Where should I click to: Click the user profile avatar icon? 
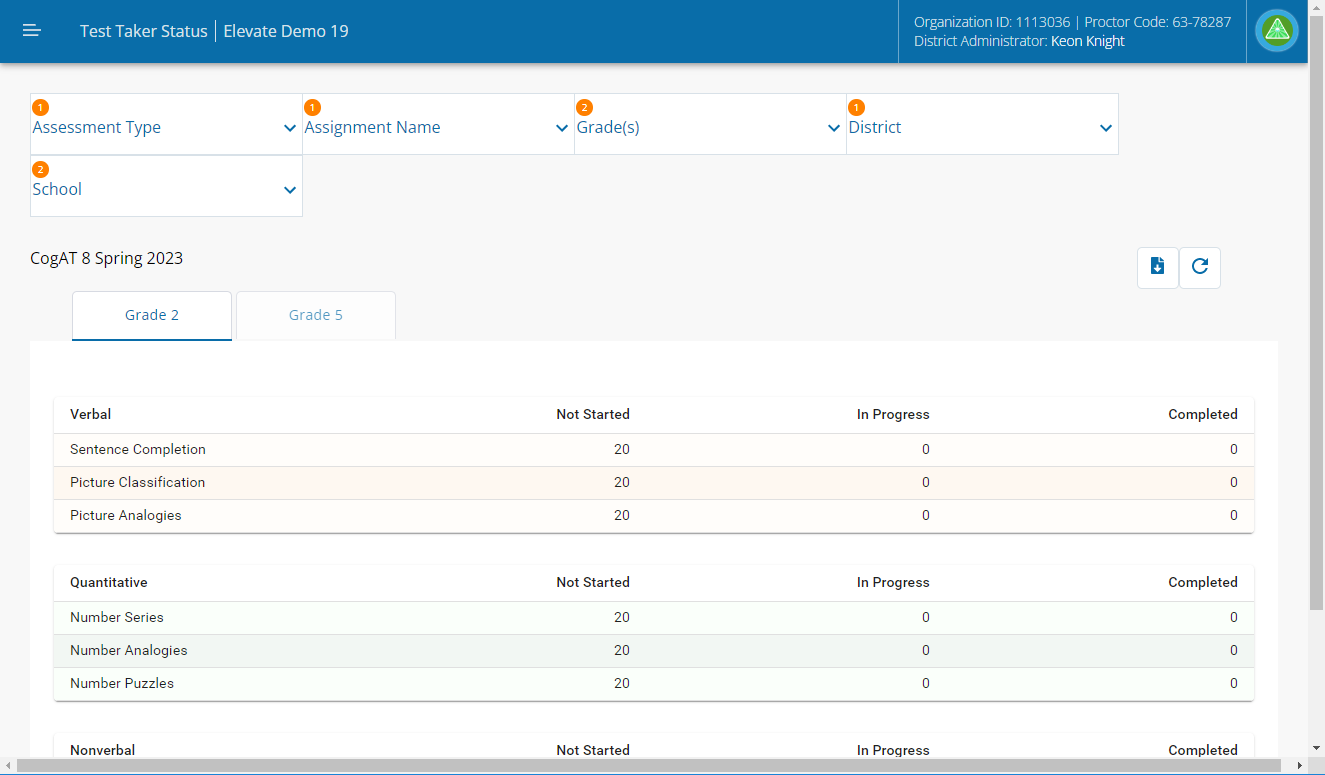pos(1277,31)
